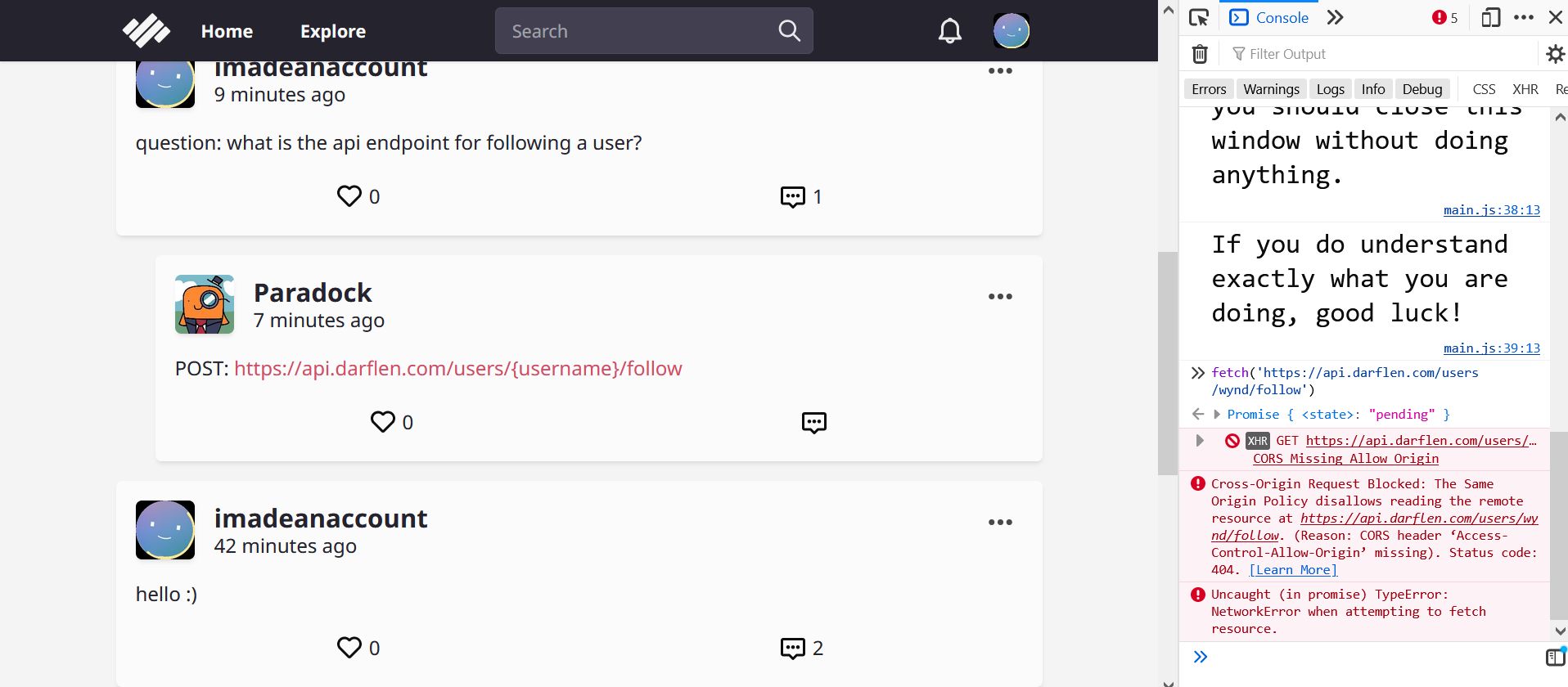This screenshot has height=687, width=1568.
Task: Open devtools customize ellipsis menu
Action: pos(1524,18)
